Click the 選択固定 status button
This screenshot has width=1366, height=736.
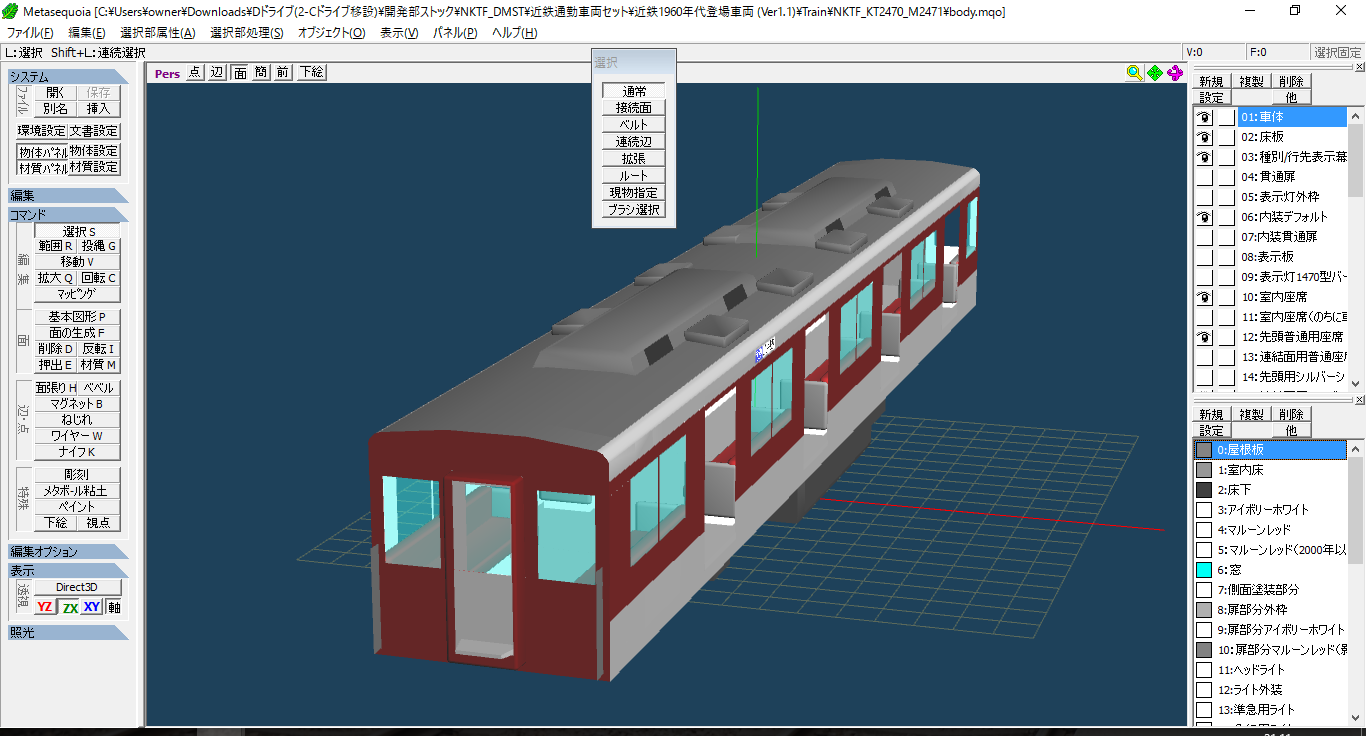coord(1337,52)
